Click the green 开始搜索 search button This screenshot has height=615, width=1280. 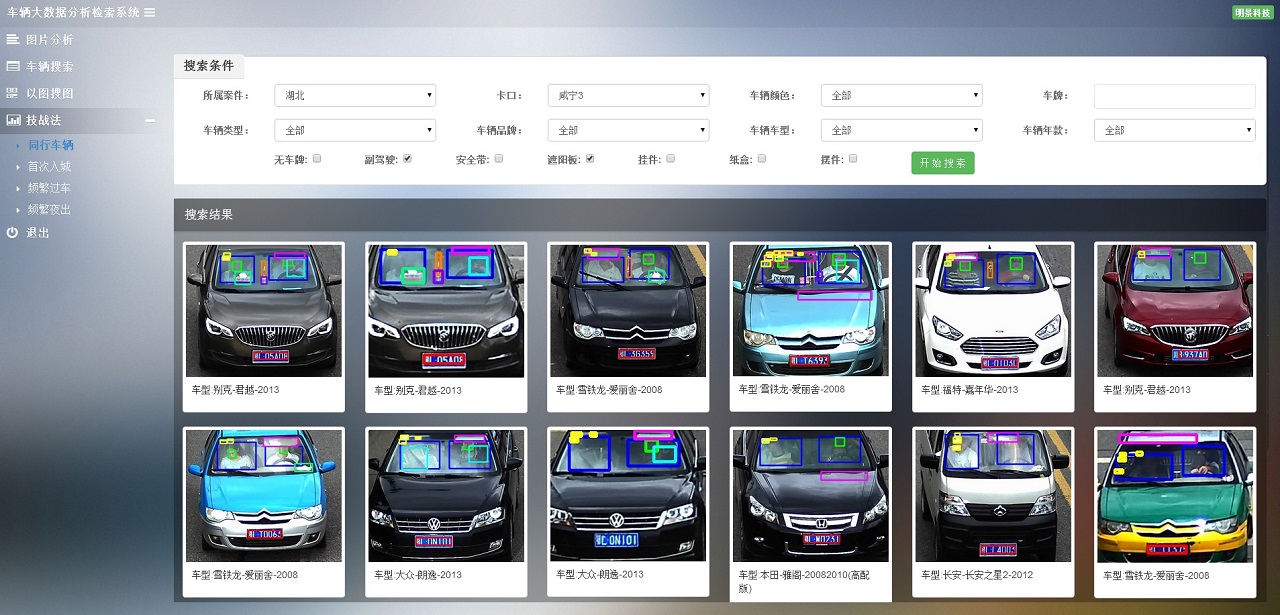point(942,161)
